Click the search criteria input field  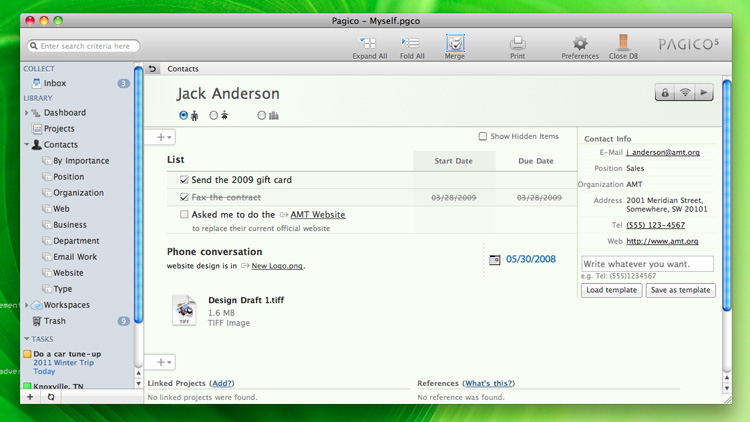[x=84, y=46]
